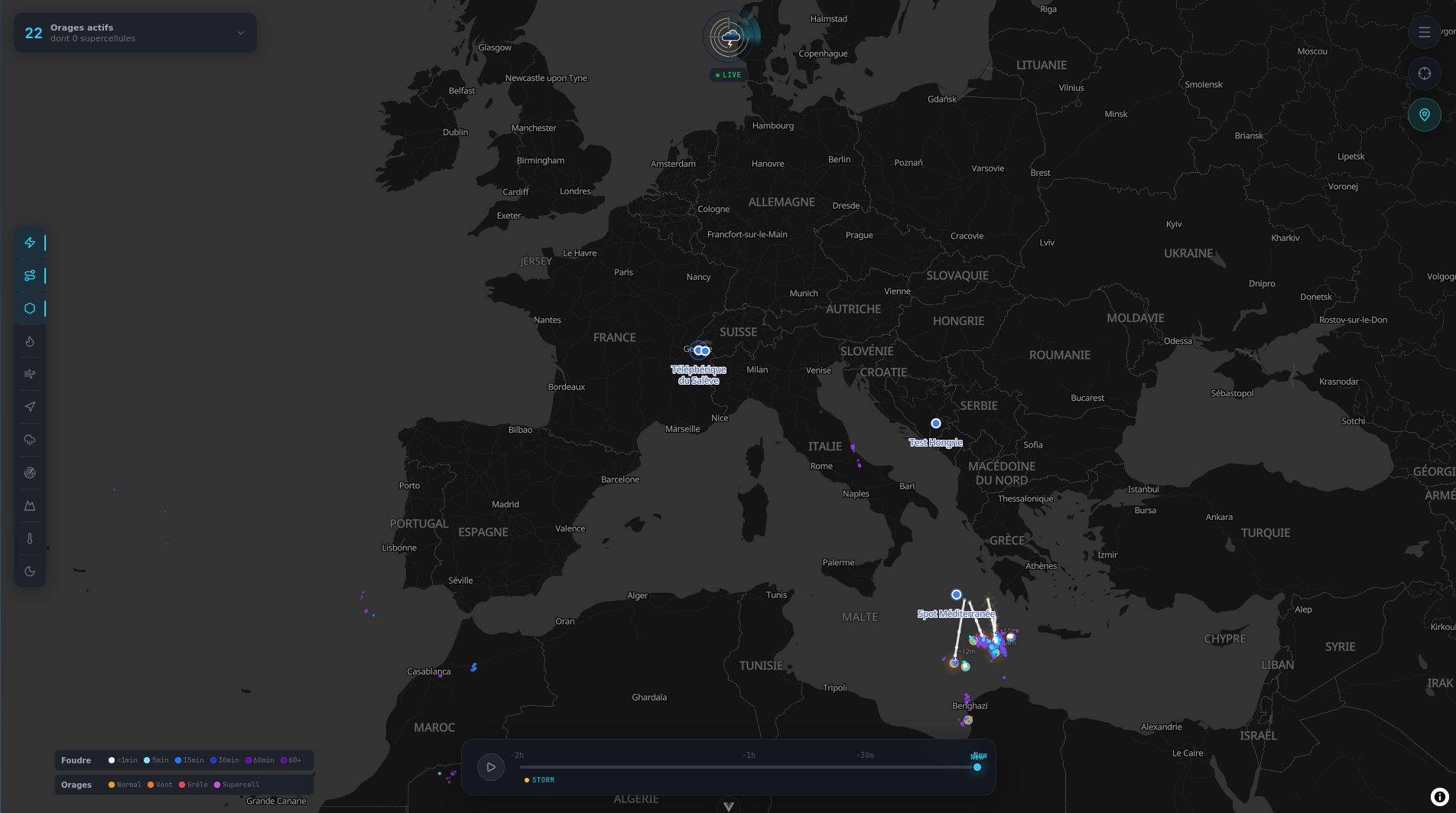1456x813 pixels.
Task: Click the Spot Méditerranée storm label
Action: tap(956, 613)
